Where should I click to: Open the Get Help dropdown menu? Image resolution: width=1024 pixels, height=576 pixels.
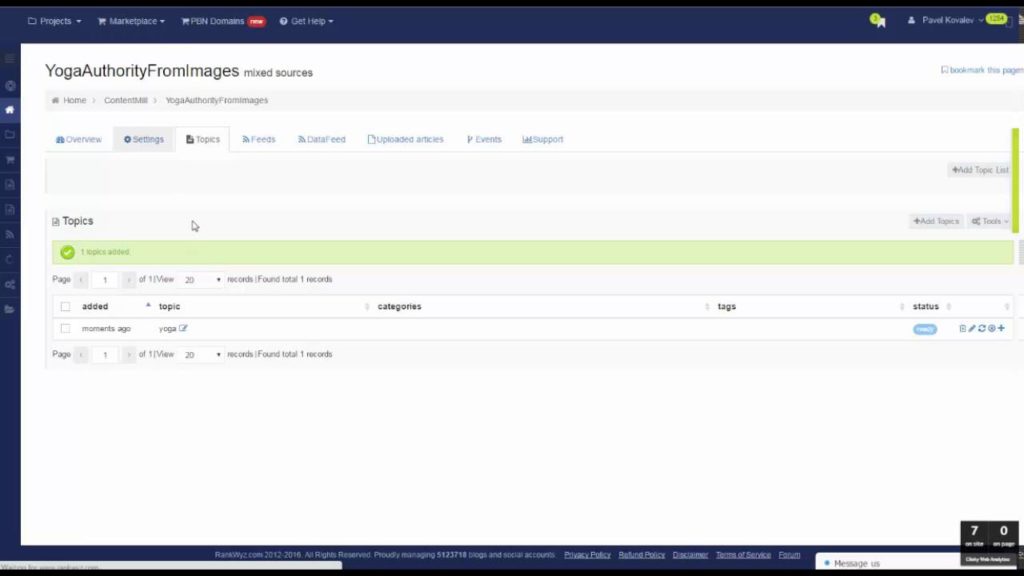tap(306, 21)
